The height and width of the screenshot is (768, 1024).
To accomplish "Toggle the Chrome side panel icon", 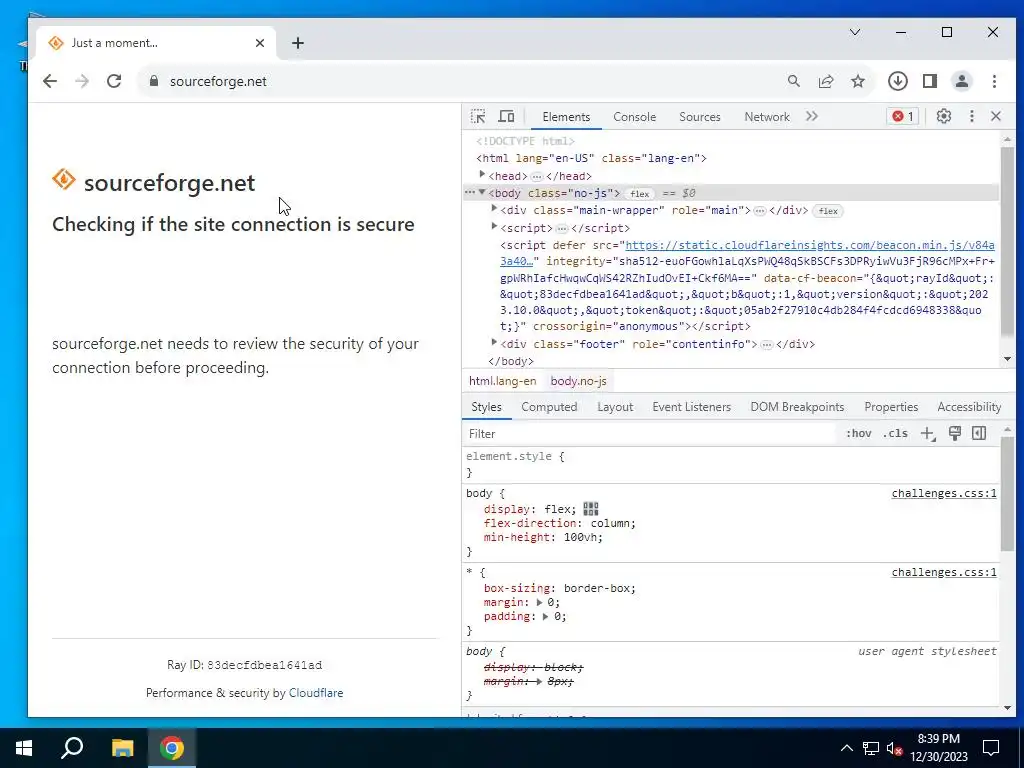I will tap(930, 81).
